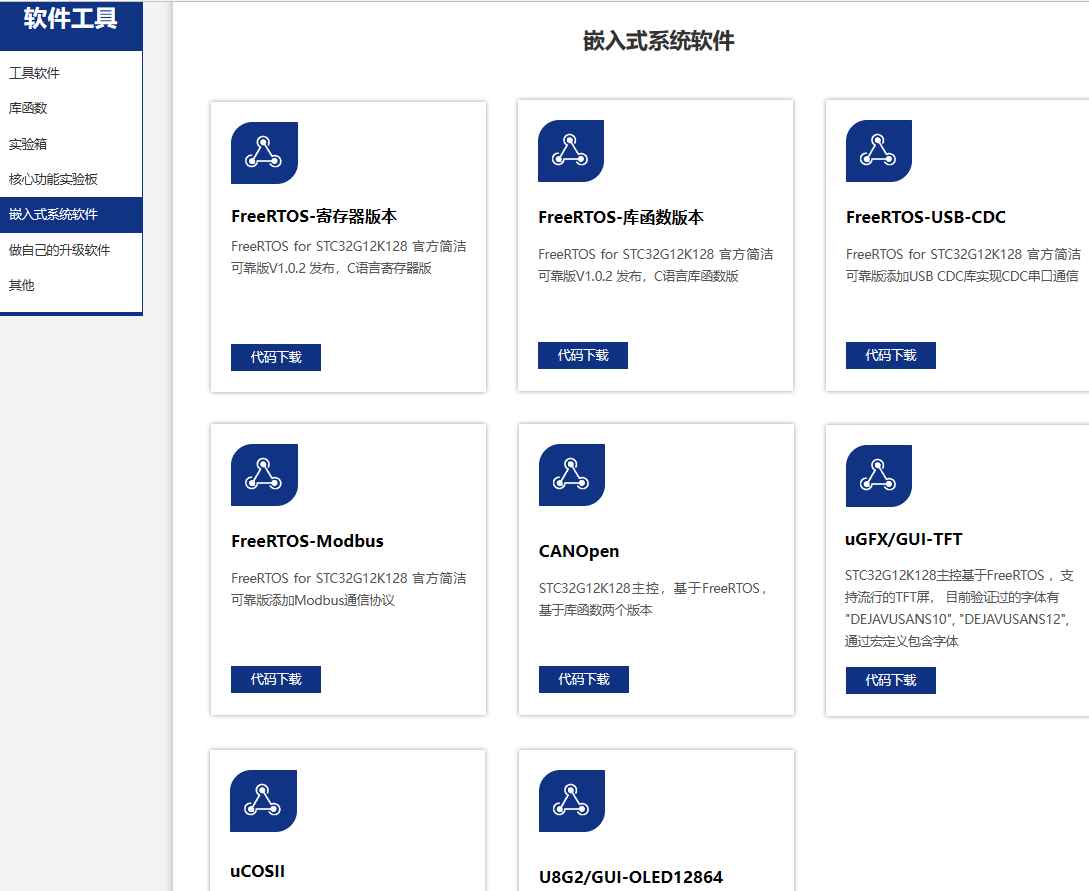1089x891 pixels.
Task: Click the uGFX/GUI-TFT title
Action: [x=904, y=540]
